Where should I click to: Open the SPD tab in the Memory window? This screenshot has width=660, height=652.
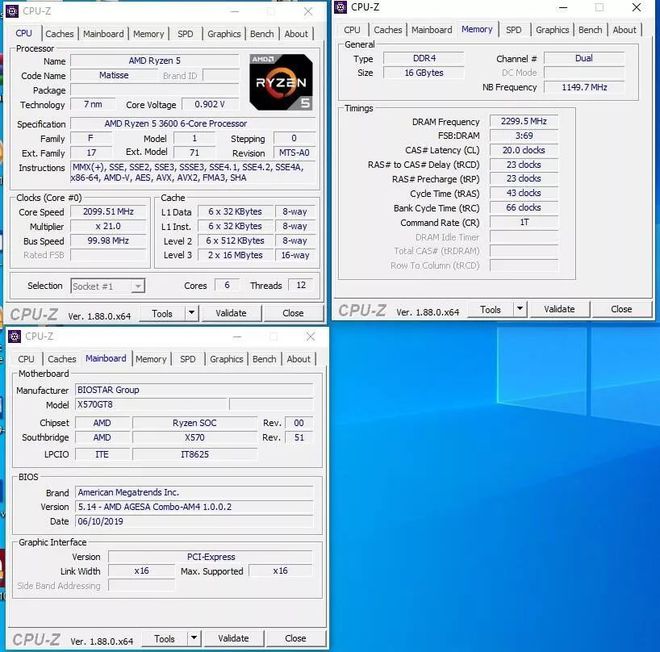(513, 30)
